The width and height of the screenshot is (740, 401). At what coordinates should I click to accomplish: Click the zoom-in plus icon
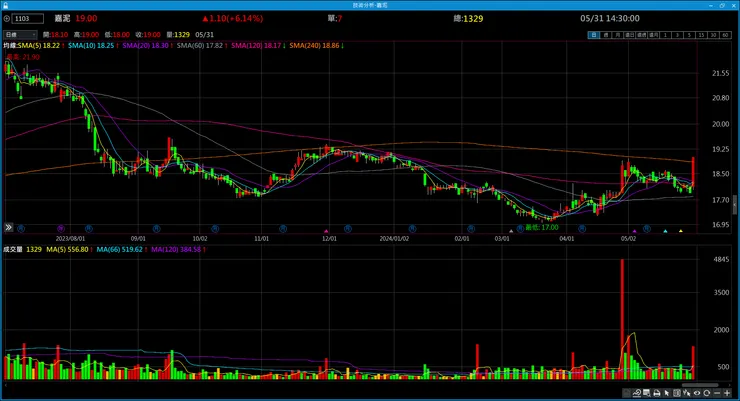click(727, 393)
